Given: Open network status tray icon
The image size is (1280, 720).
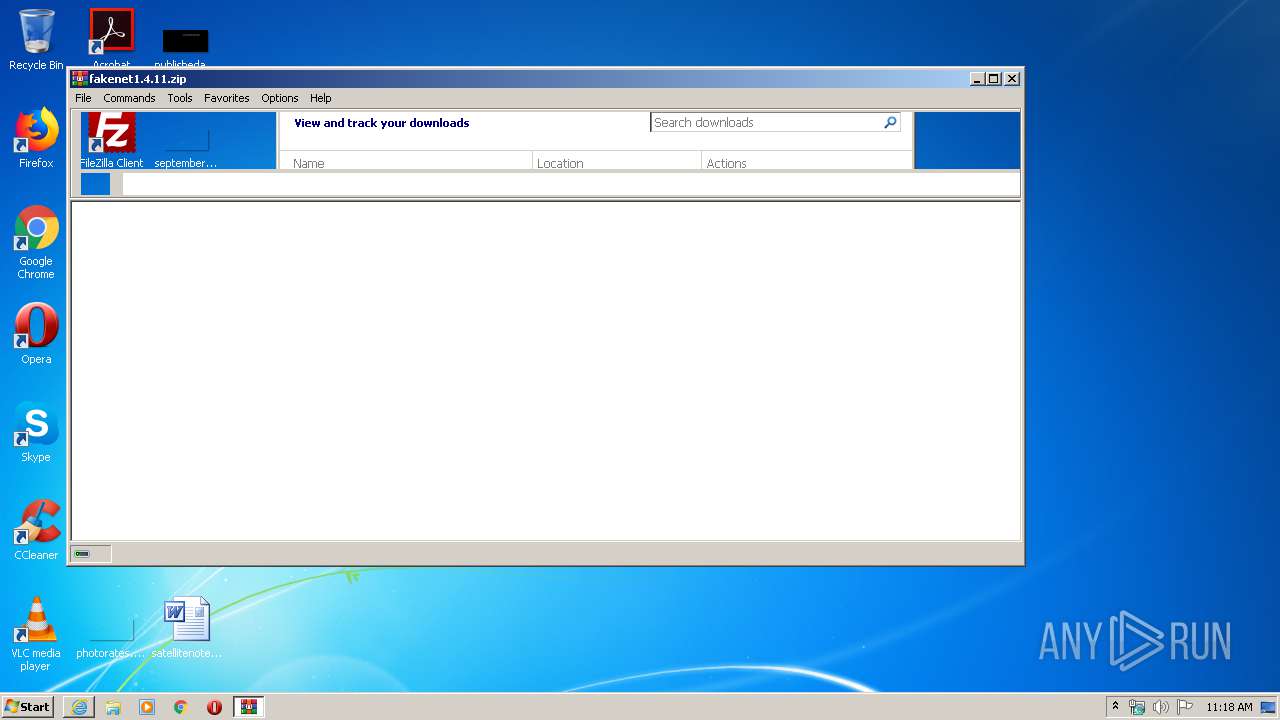Looking at the screenshot, I should [x=1137, y=707].
